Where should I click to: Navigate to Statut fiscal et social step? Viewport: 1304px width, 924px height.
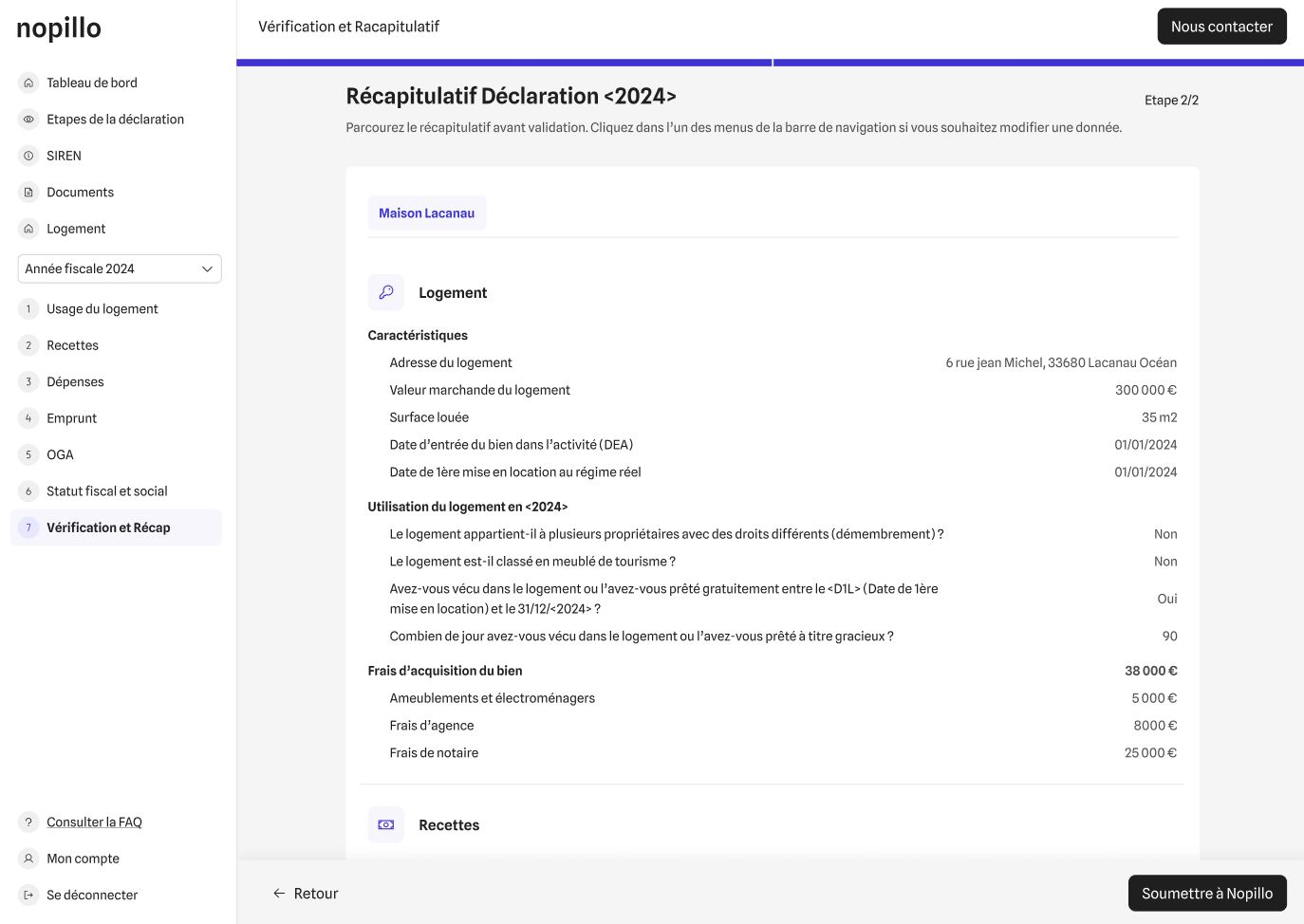[x=106, y=491]
